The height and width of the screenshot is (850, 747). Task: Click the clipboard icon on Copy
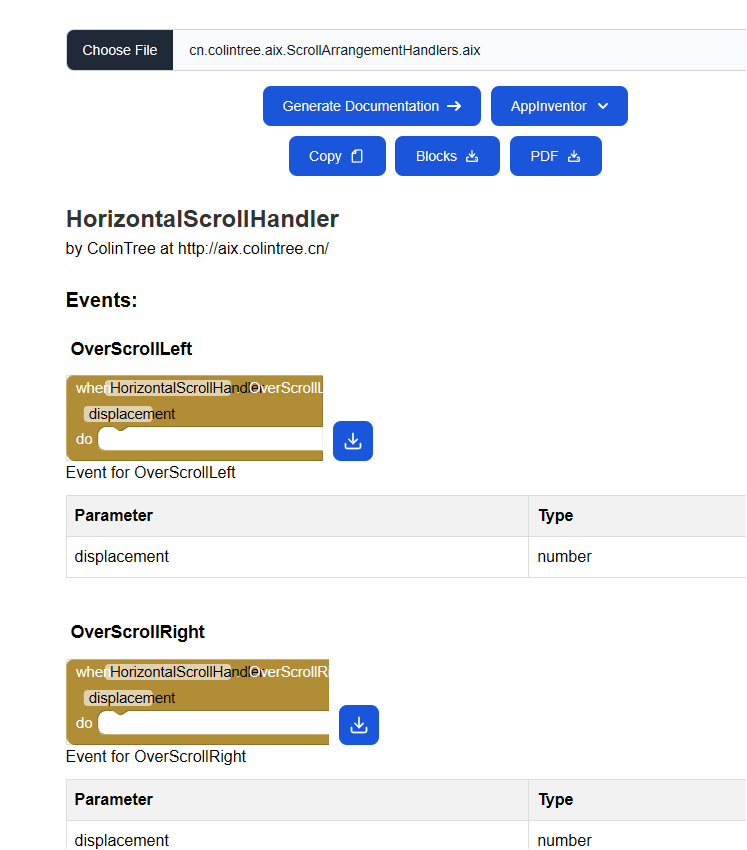click(357, 156)
